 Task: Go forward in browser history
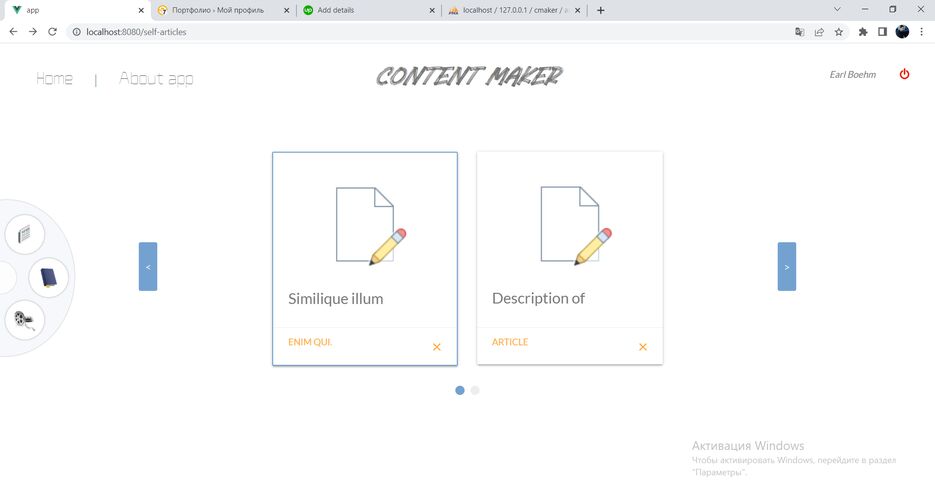33,32
